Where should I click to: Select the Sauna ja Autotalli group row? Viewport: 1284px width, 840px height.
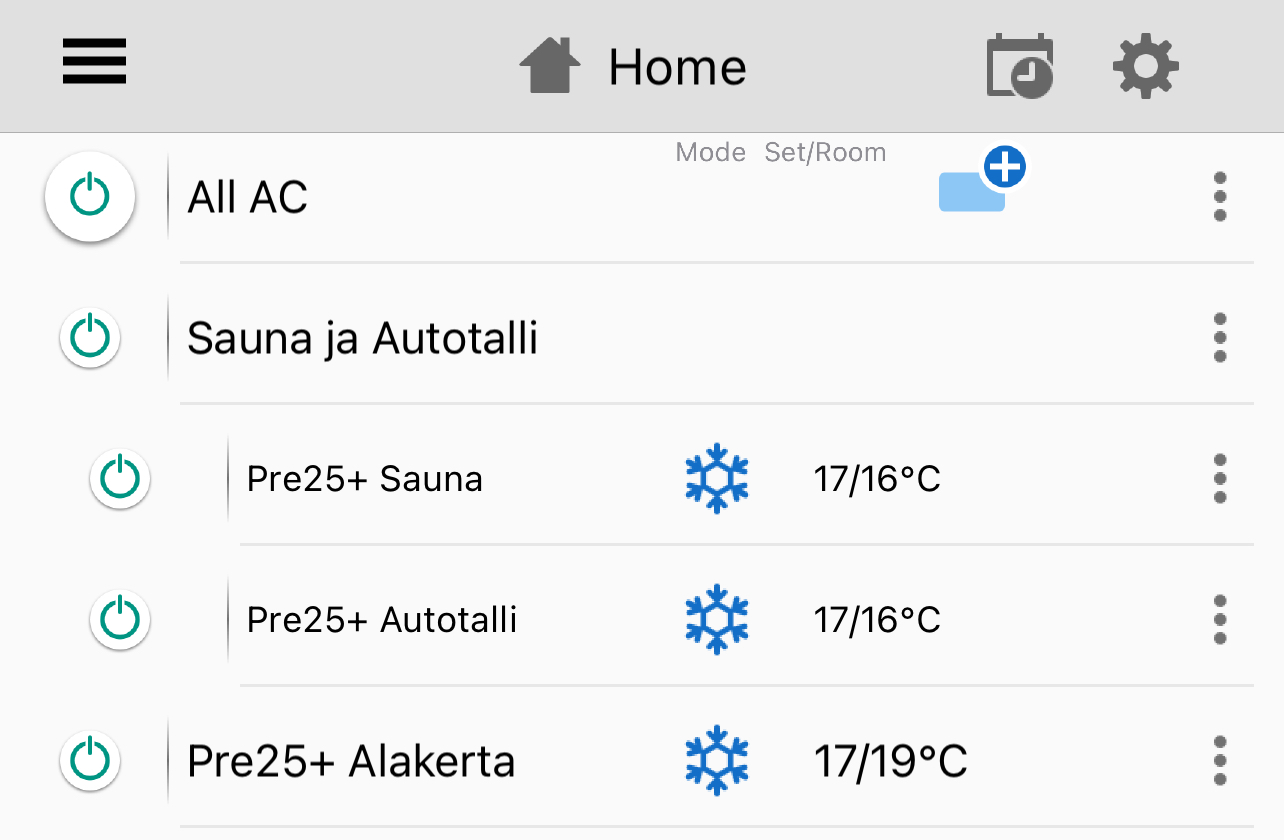click(x=362, y=338)
